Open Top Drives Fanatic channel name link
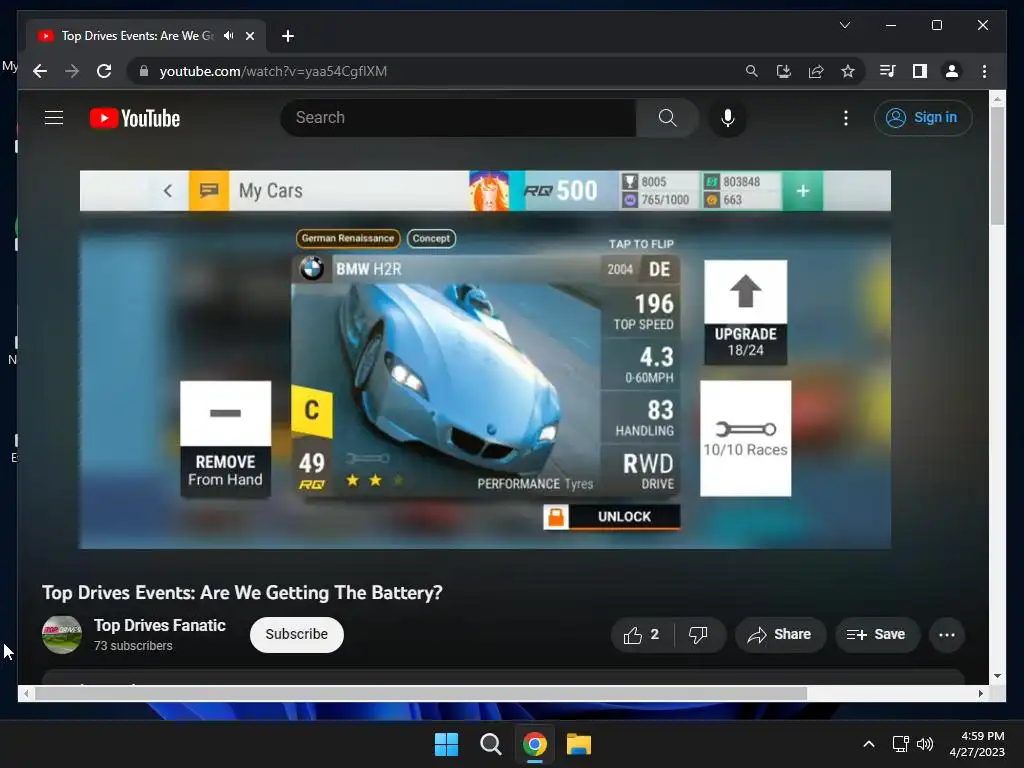This screenshot has height=768, width=1024. click(160, 625)
